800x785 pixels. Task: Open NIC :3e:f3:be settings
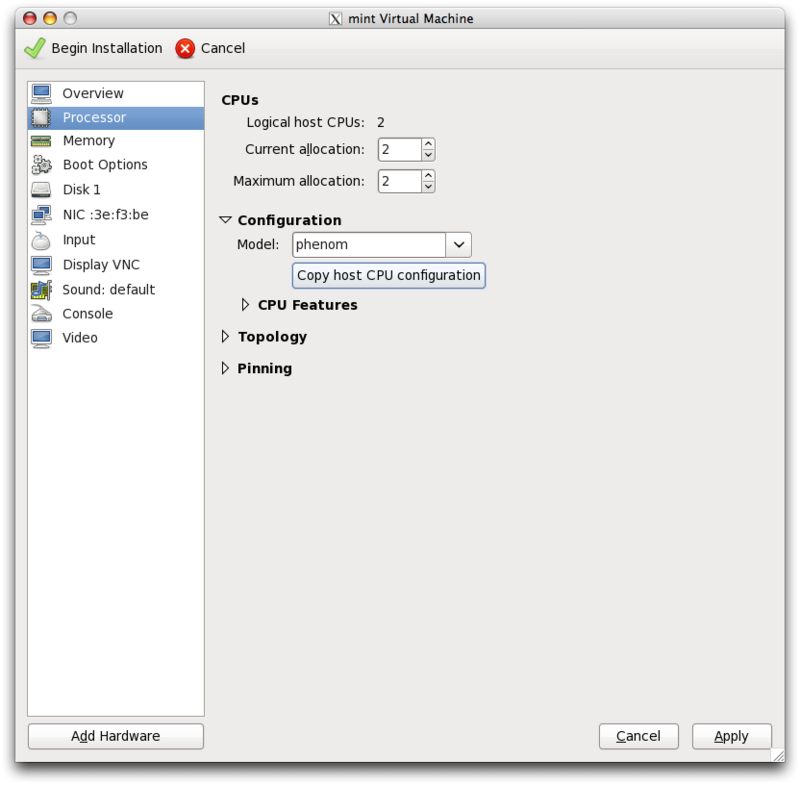pos(116,215)
